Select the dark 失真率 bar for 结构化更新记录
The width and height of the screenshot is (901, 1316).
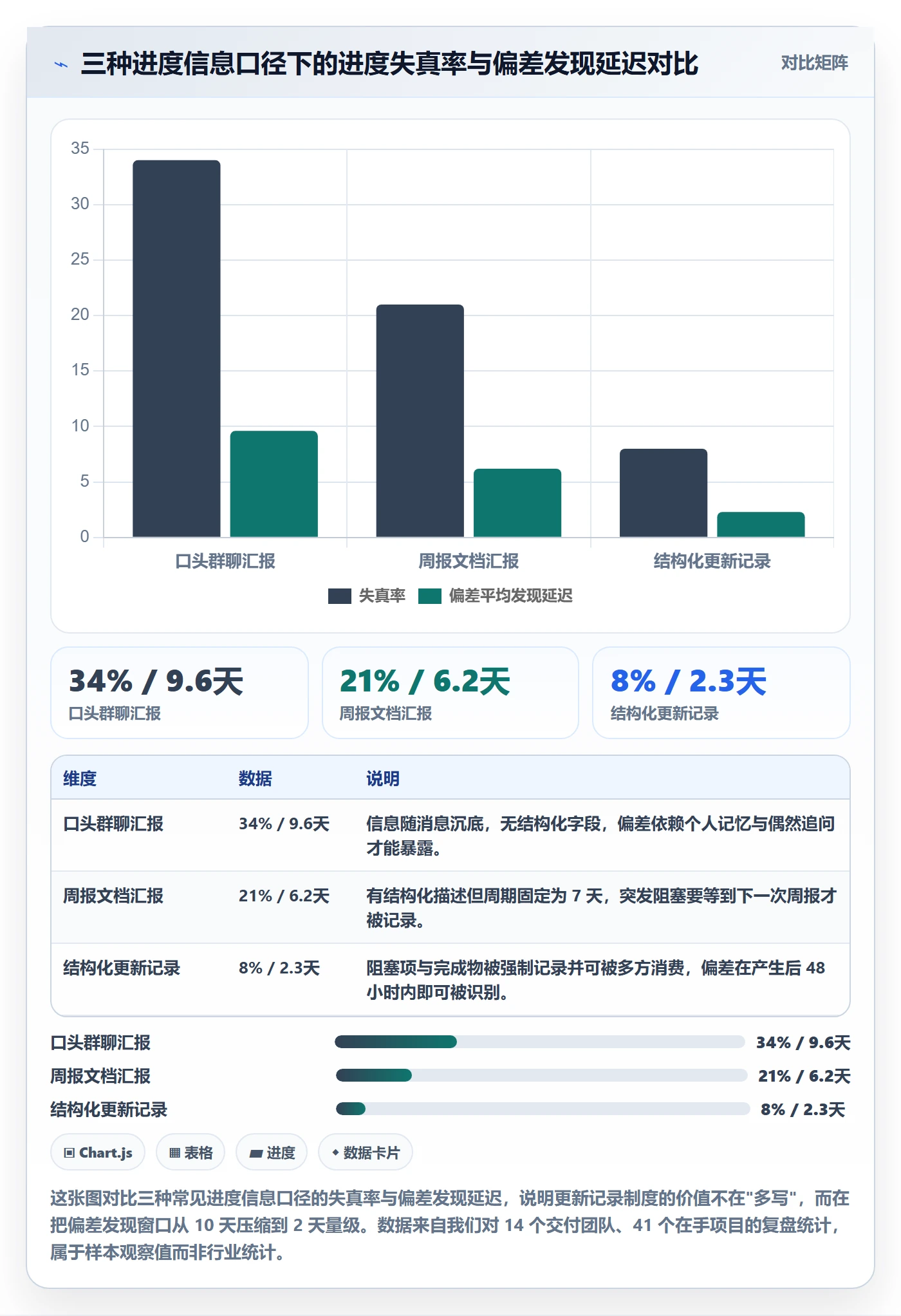click(x=664, y=493)
